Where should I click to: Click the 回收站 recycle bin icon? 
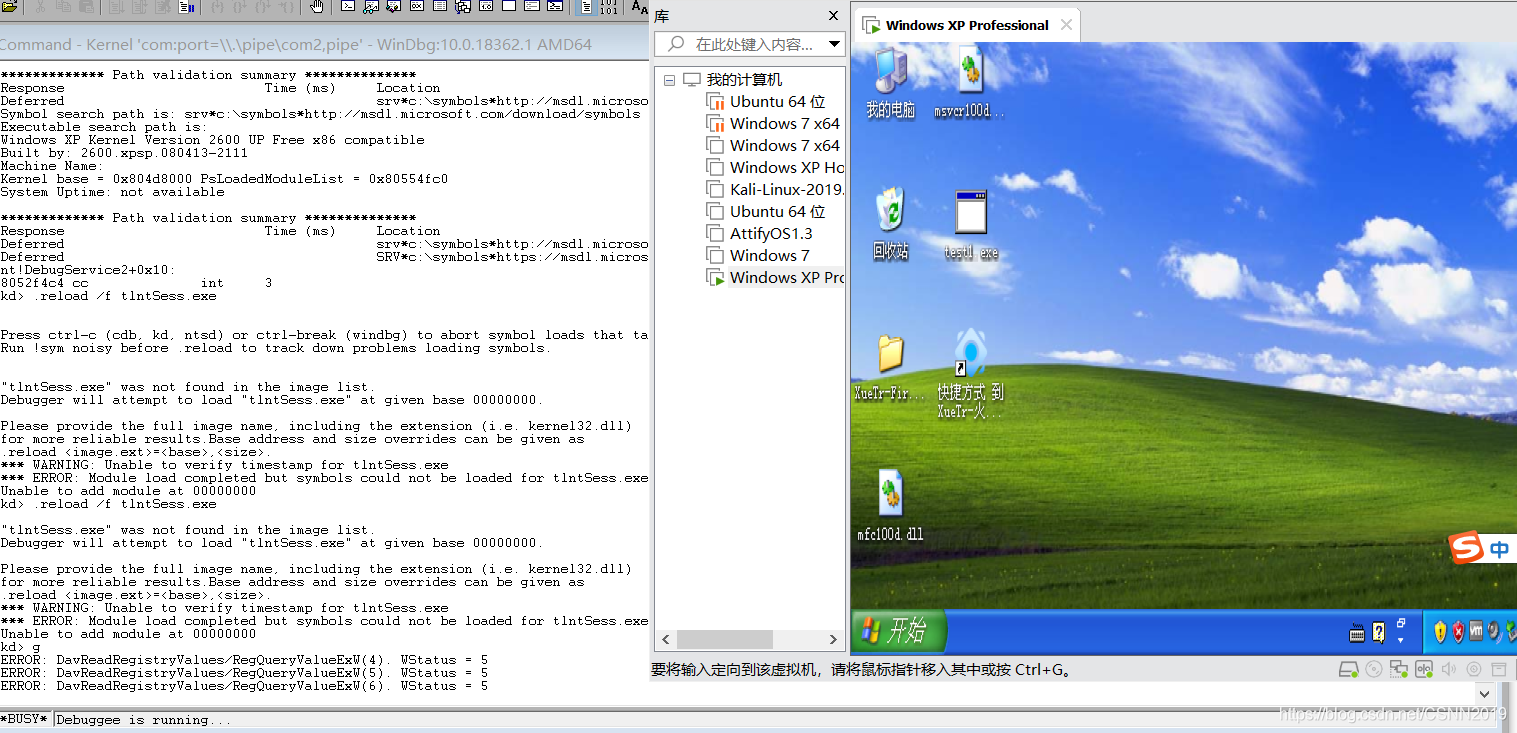(890, 224)
